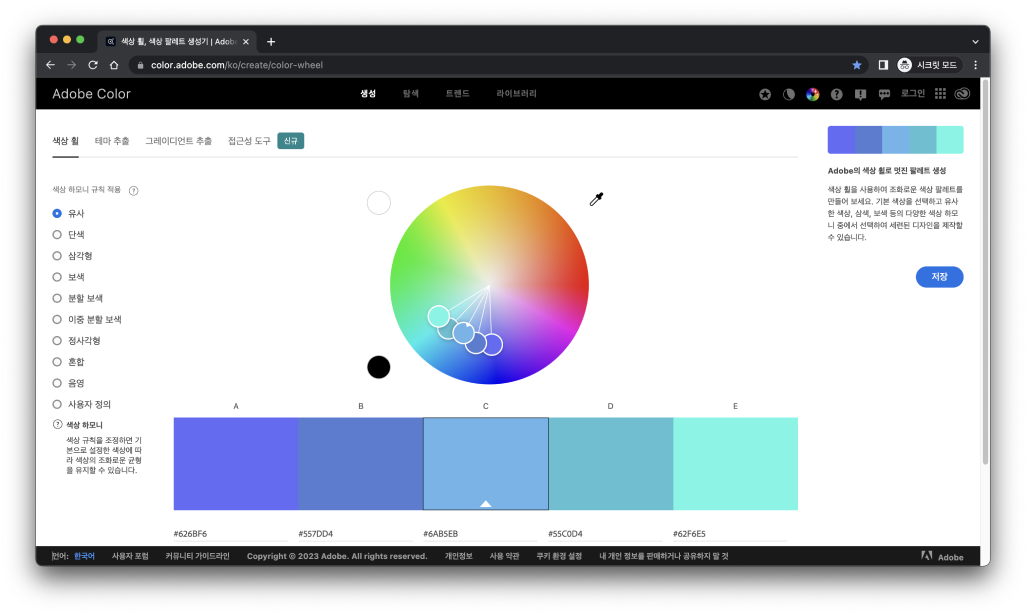This screenshot has height=615, width=1026.
Task: Select color swatch A #626BF6
Action: [236, 464]
